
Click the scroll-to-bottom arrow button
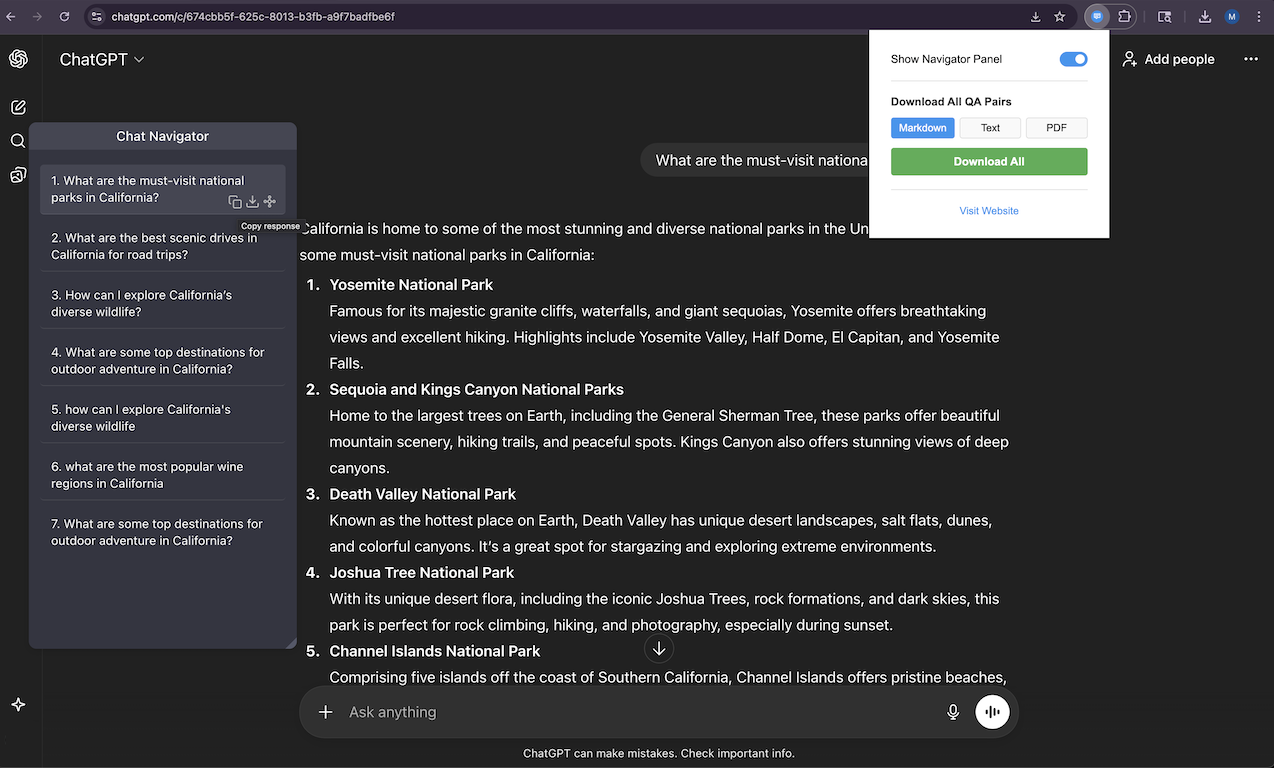659,649
